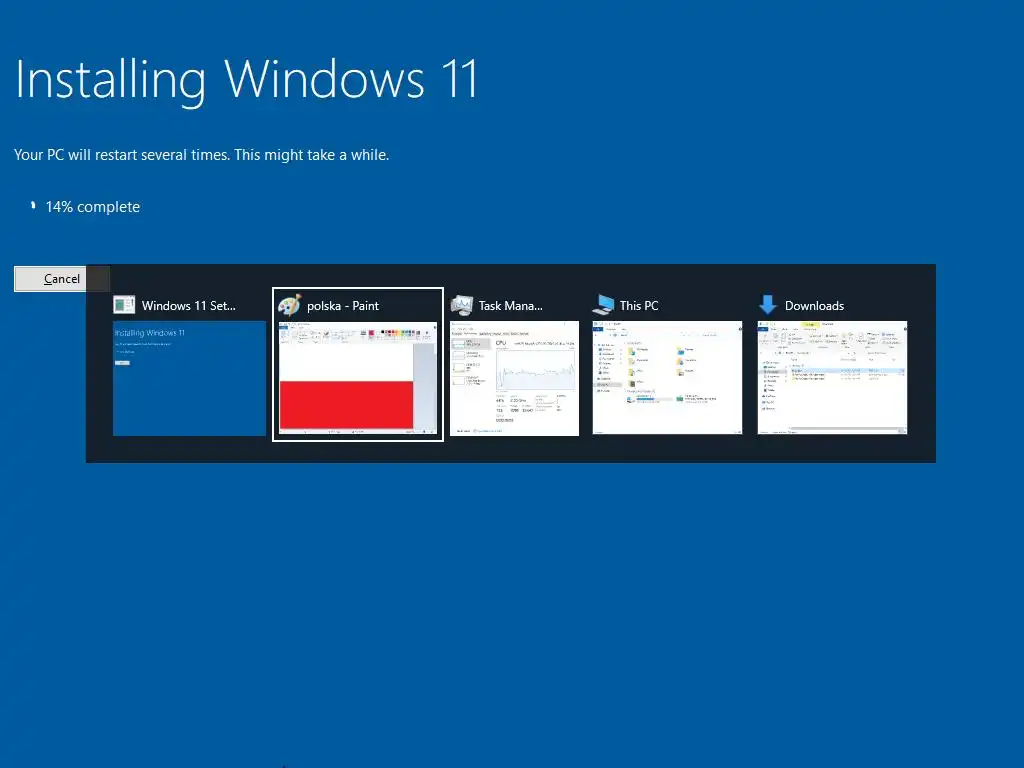Click the "Downloads" title text
This screenshot has height=768, width=1024.
pos(814,306)
